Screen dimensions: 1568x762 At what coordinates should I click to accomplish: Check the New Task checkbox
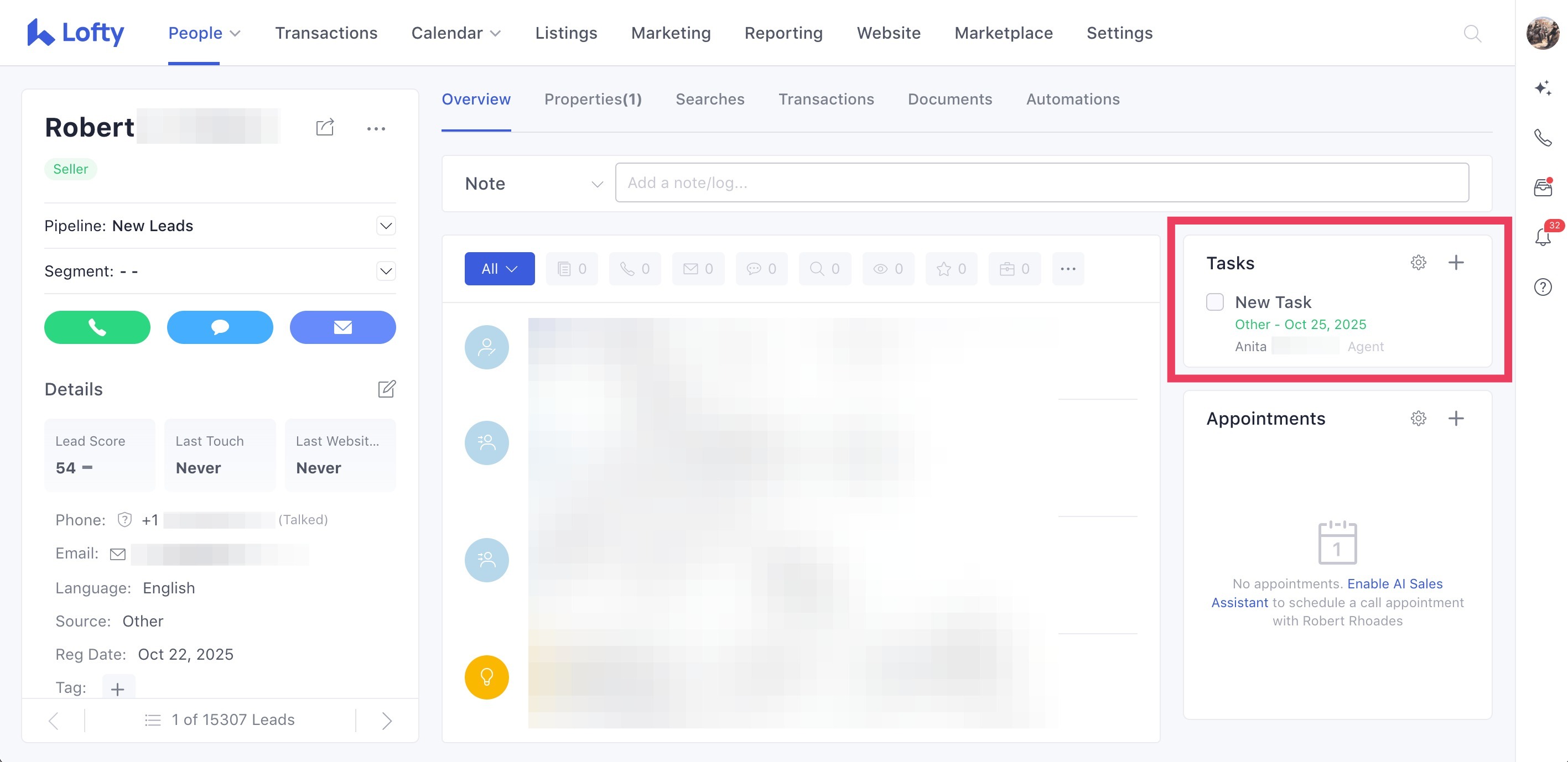coord(1214,302)
